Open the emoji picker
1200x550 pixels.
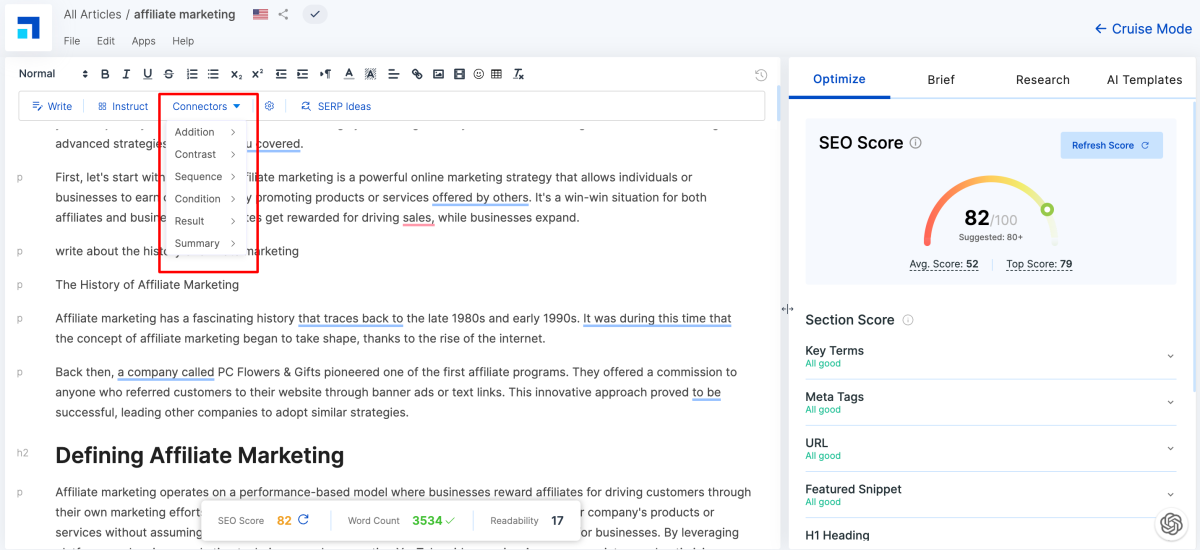point(479,74)
